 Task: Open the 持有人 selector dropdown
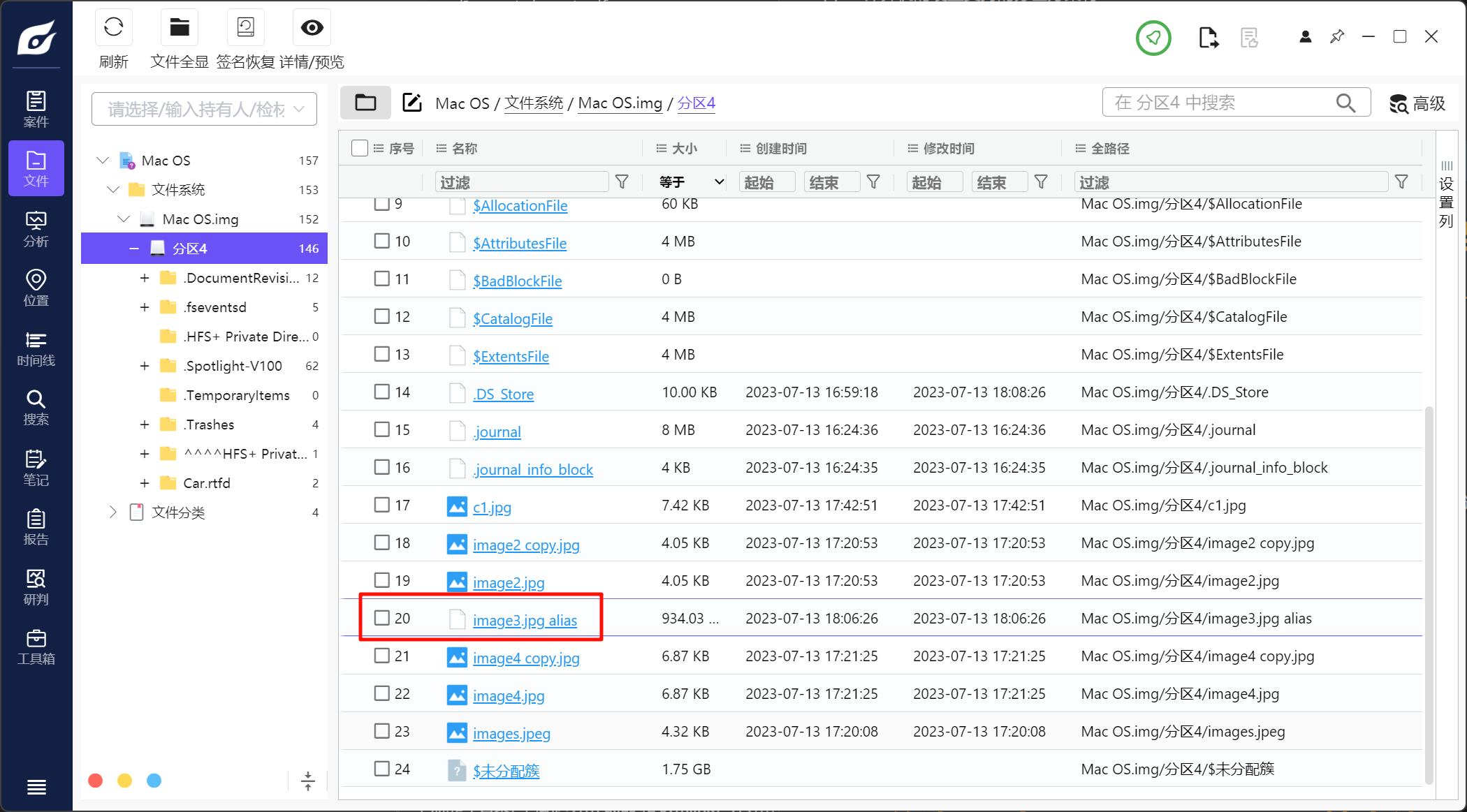(204, 109)
